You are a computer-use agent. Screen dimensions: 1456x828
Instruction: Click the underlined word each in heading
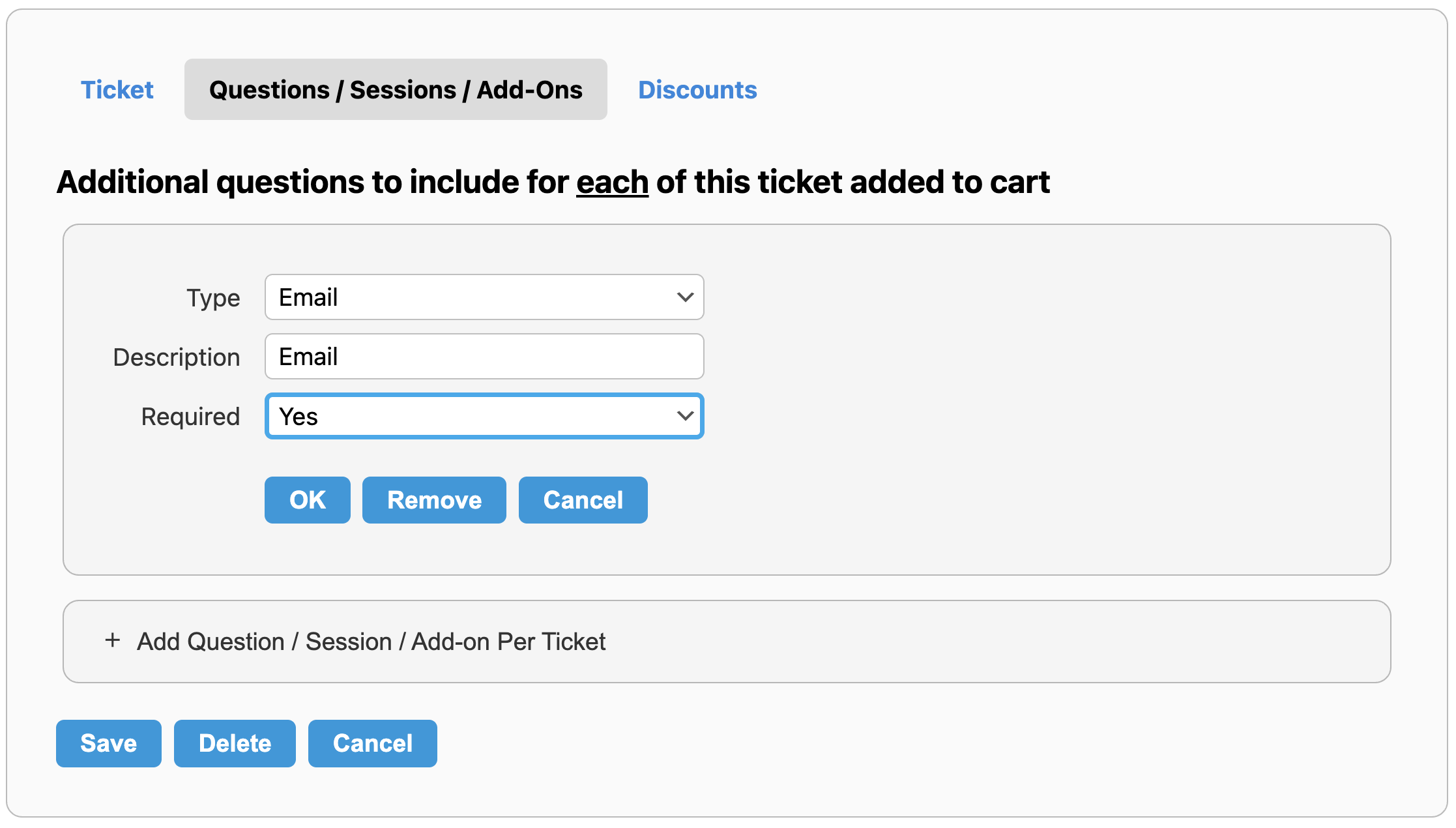click(x=612, y=182)
